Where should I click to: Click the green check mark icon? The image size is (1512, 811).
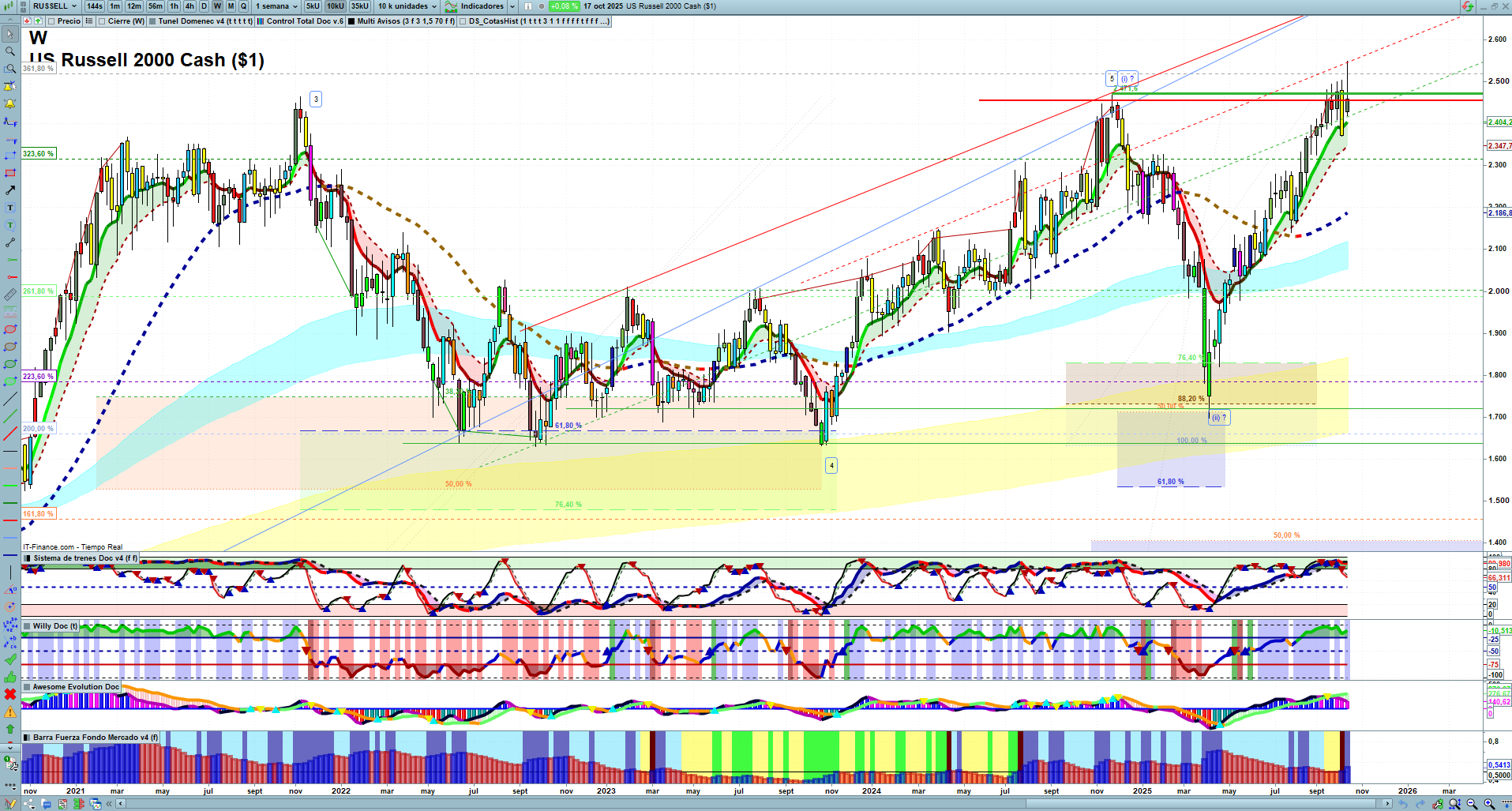(x=10, y=659)
